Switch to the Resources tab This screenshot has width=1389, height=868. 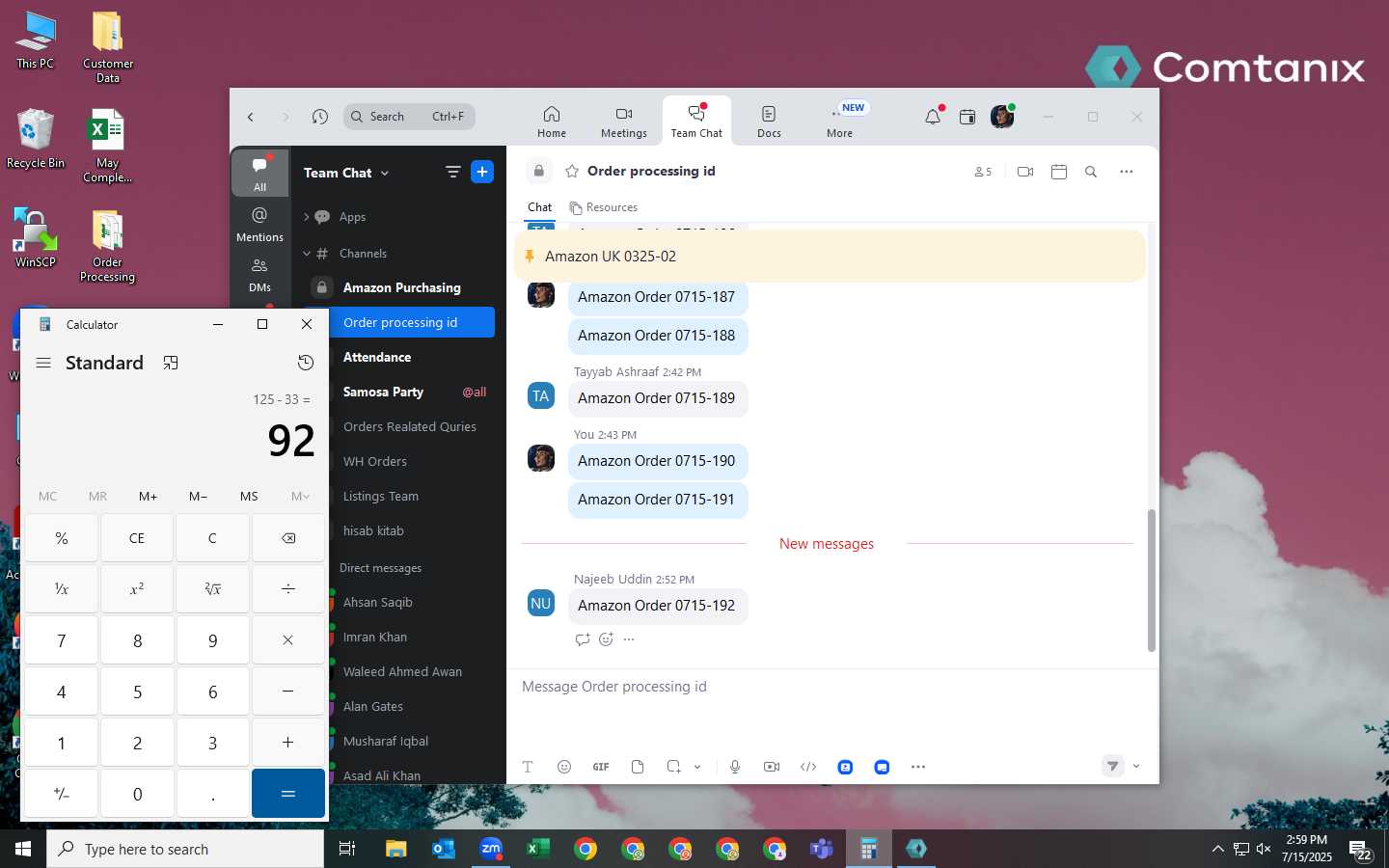[604, 207]
